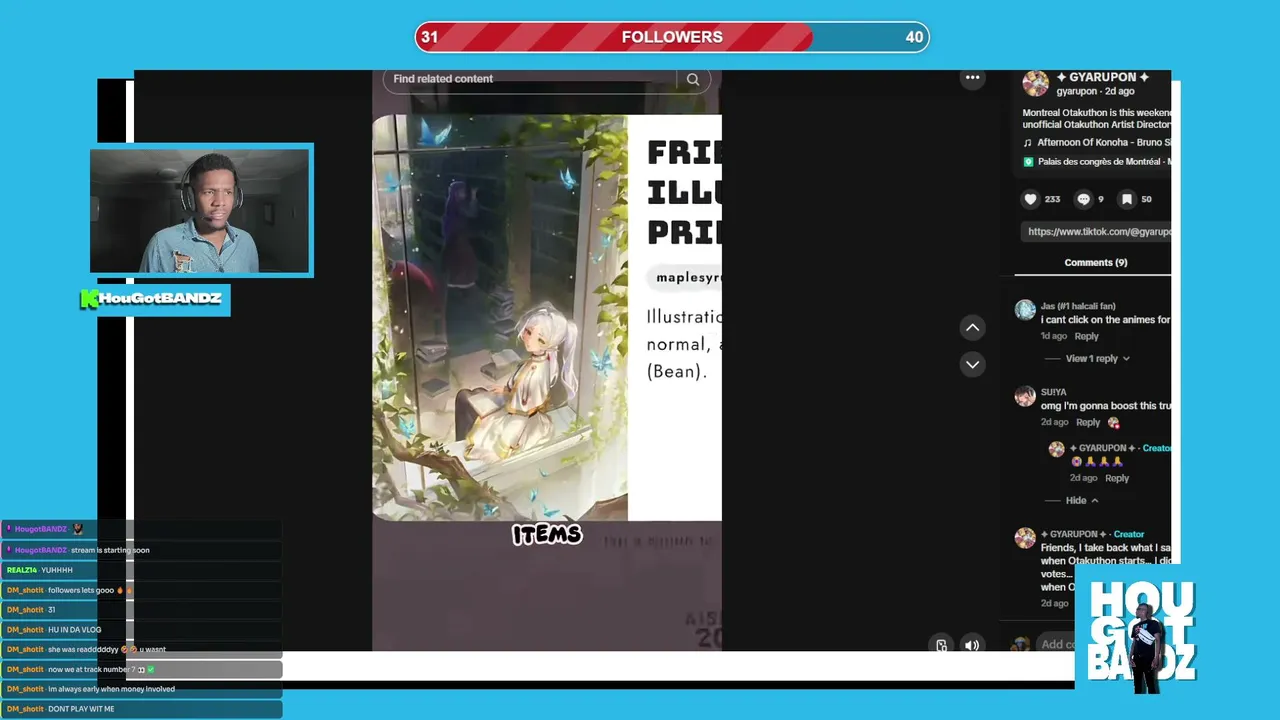Screen dimensions: 1280x720
Task: Like the video with the heart icon
Action: pos(1030,199)
